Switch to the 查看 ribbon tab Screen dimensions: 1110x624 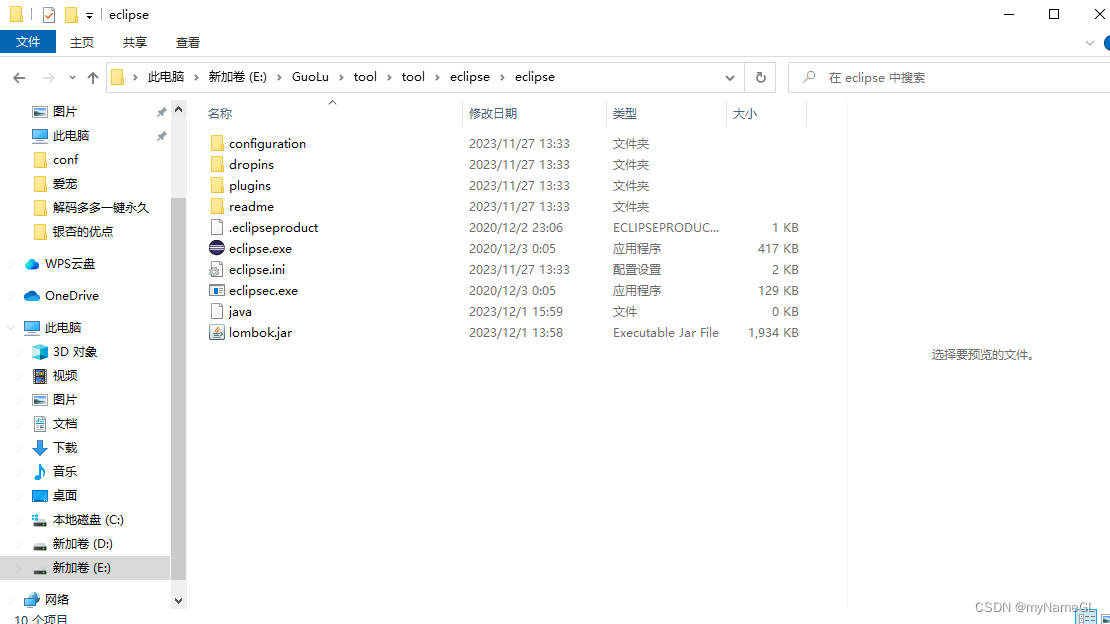pyautogui.click(x=188, y=42)
